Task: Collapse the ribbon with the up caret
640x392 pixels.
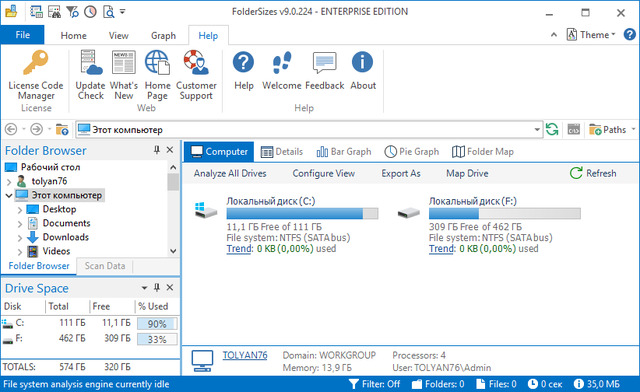Action: click(553, 35)
